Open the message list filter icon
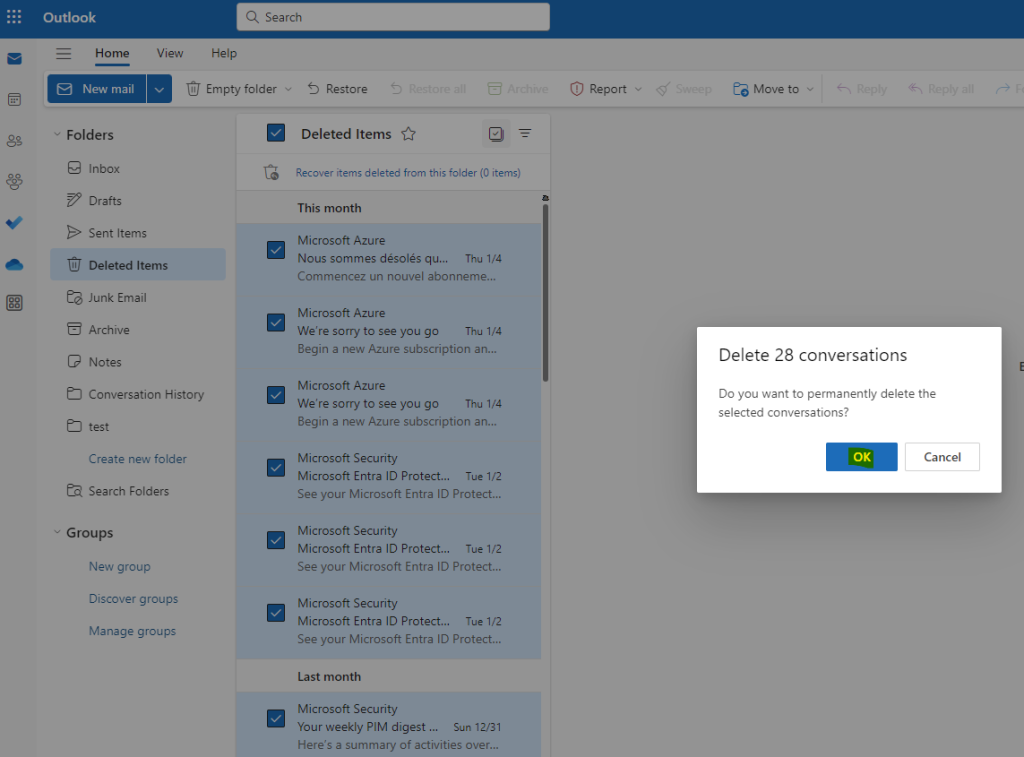Image resolution: width=1024 pixels, height=757 pixels. [x=525, y=133]
